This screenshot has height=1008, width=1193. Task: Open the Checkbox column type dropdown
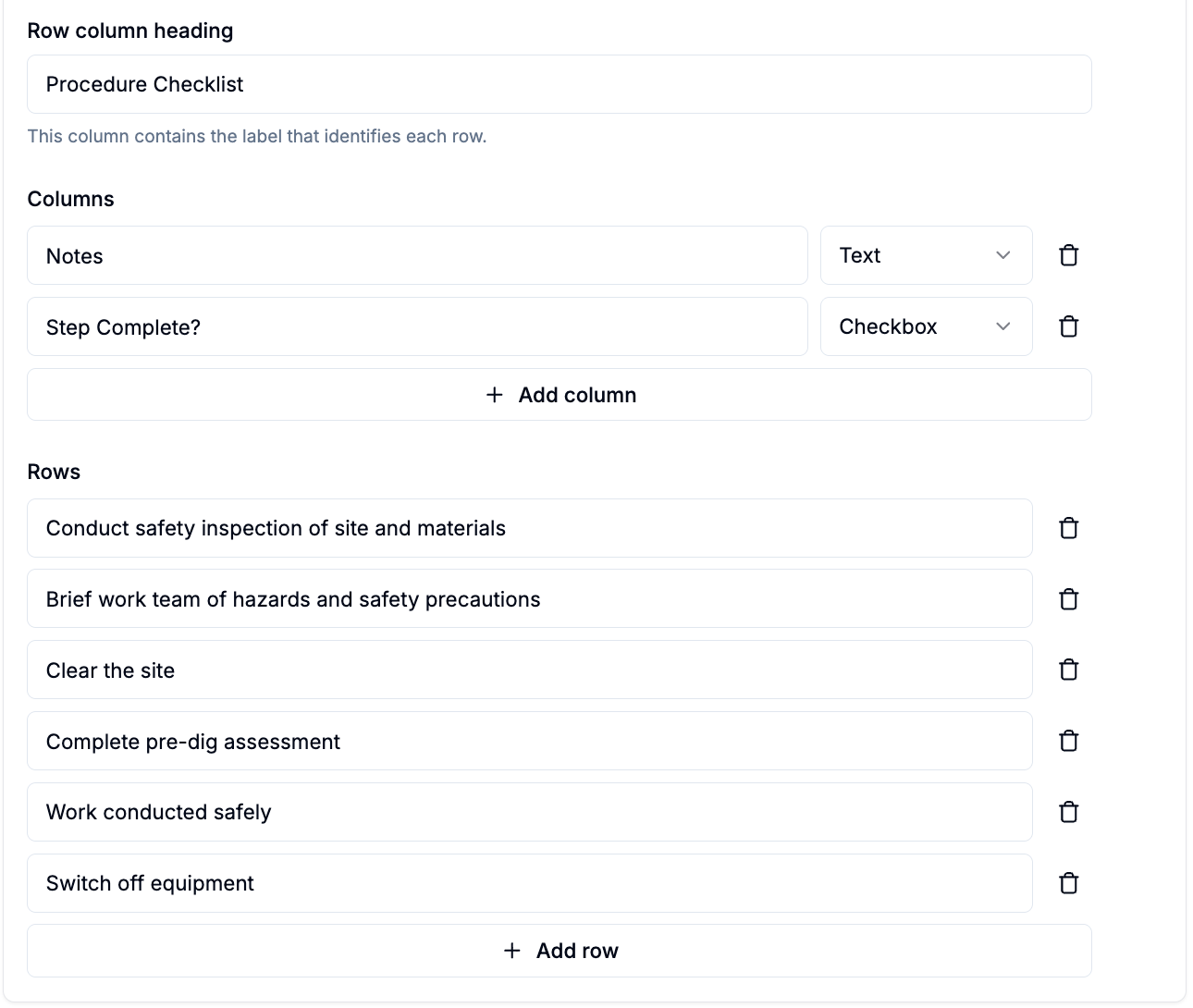click(x=926, y=326)
